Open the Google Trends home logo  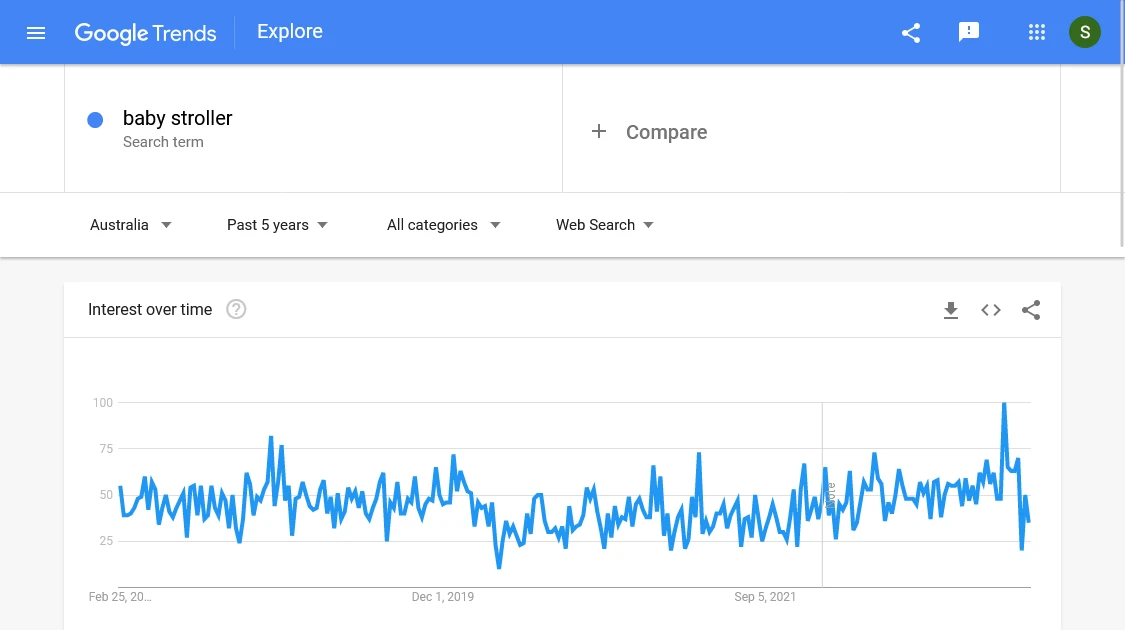coord(146,33)
